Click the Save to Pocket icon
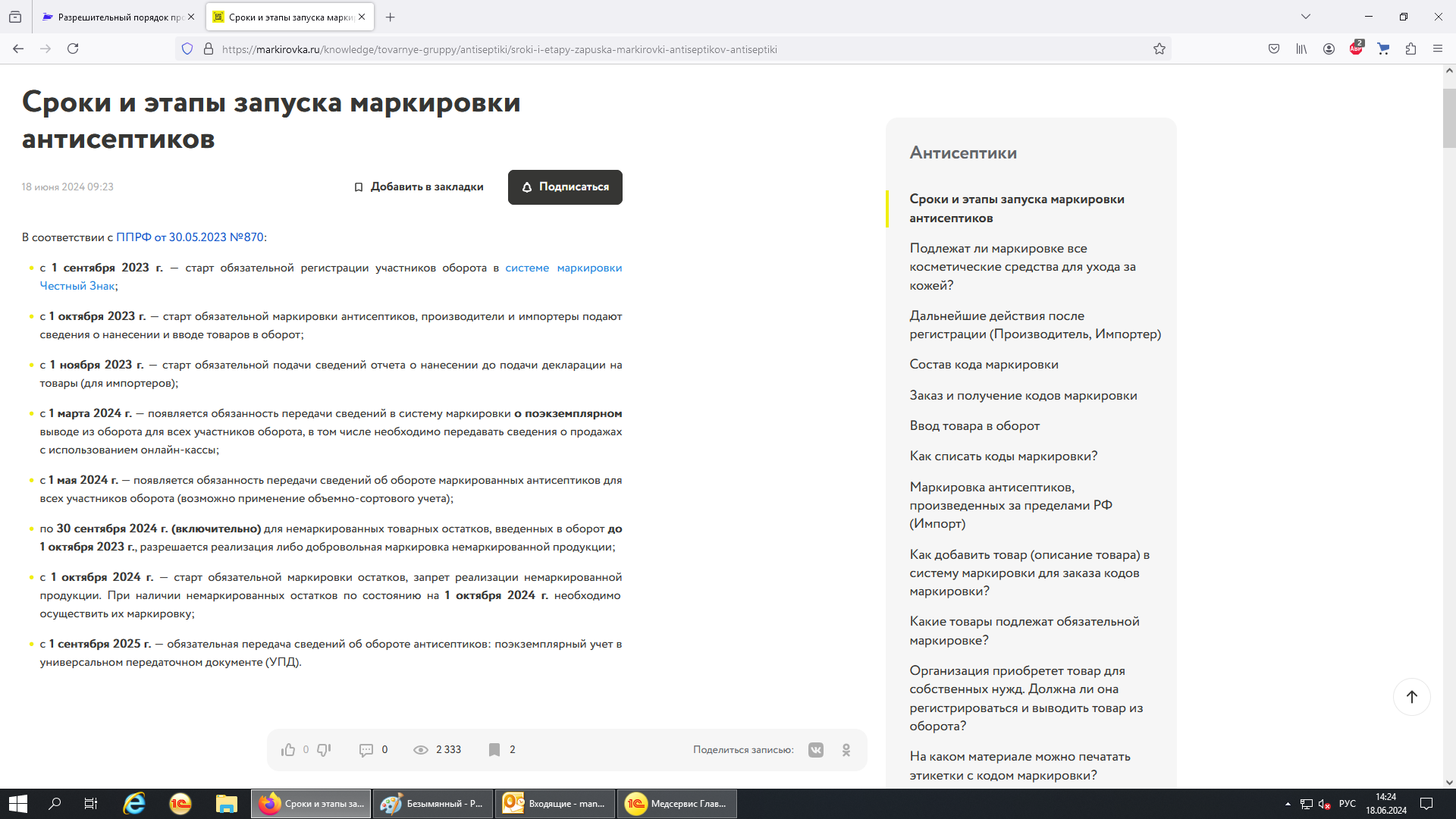 pyautogui.click(x=1274, y=49)
